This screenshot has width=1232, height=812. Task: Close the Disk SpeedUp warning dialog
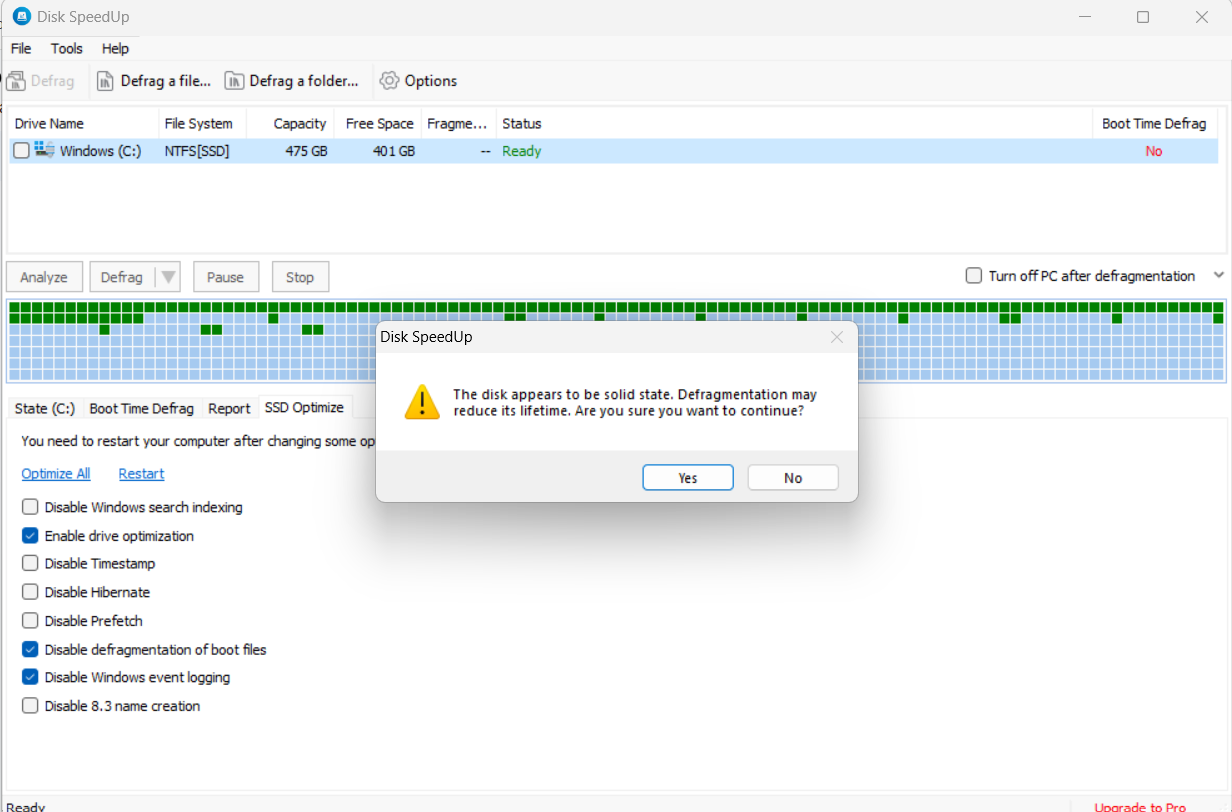coord(837,338)
